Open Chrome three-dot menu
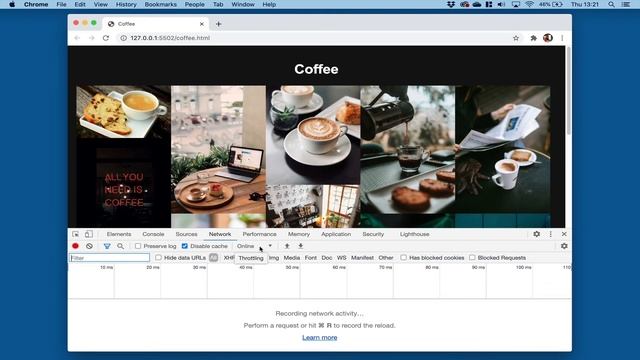The image size is (640, 360). tap(562, 38)
